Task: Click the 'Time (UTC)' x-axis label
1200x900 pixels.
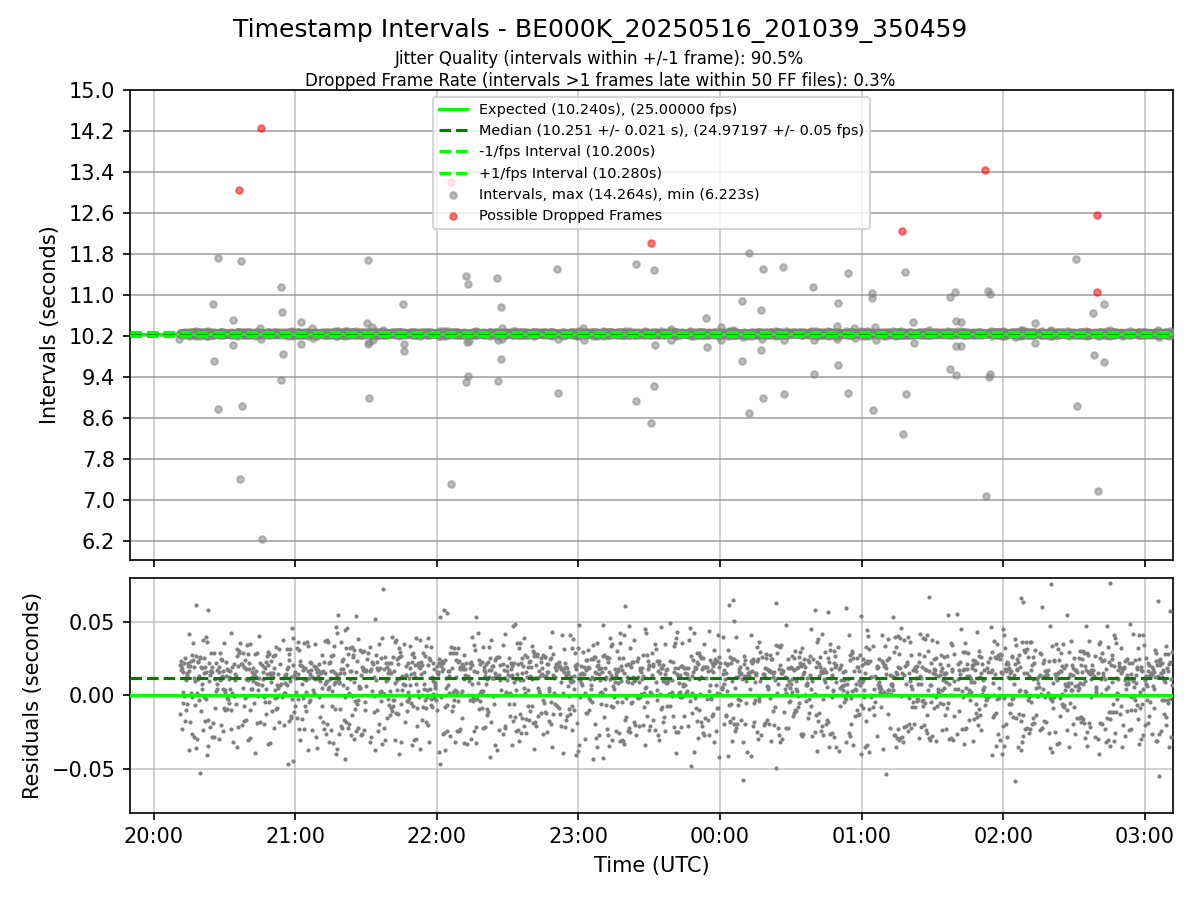Action: click(x=651, y=864)
